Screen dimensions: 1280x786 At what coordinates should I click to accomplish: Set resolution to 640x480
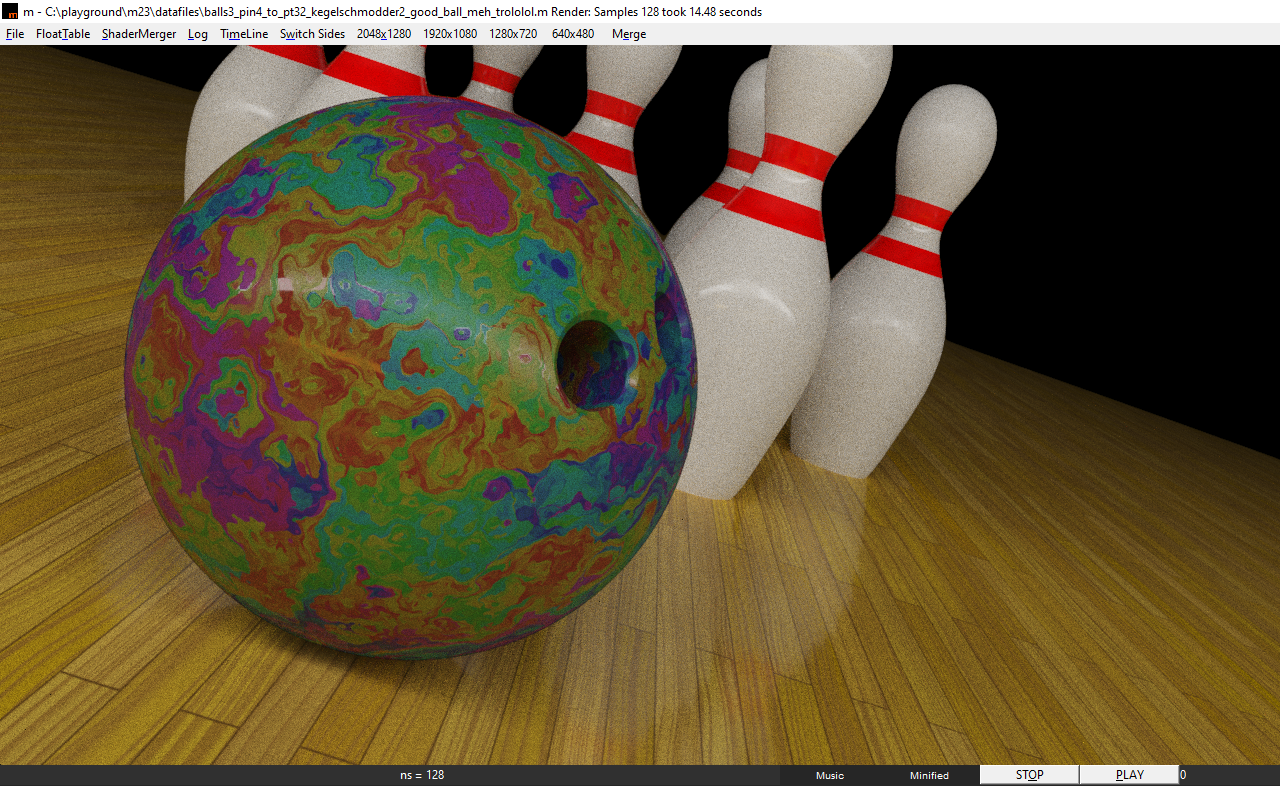(573, 34)
